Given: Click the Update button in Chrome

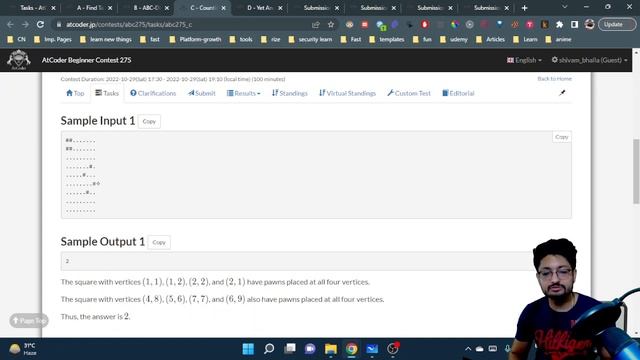Looking at the screenshot, I should pyautogui.click(x=617, y=24).
